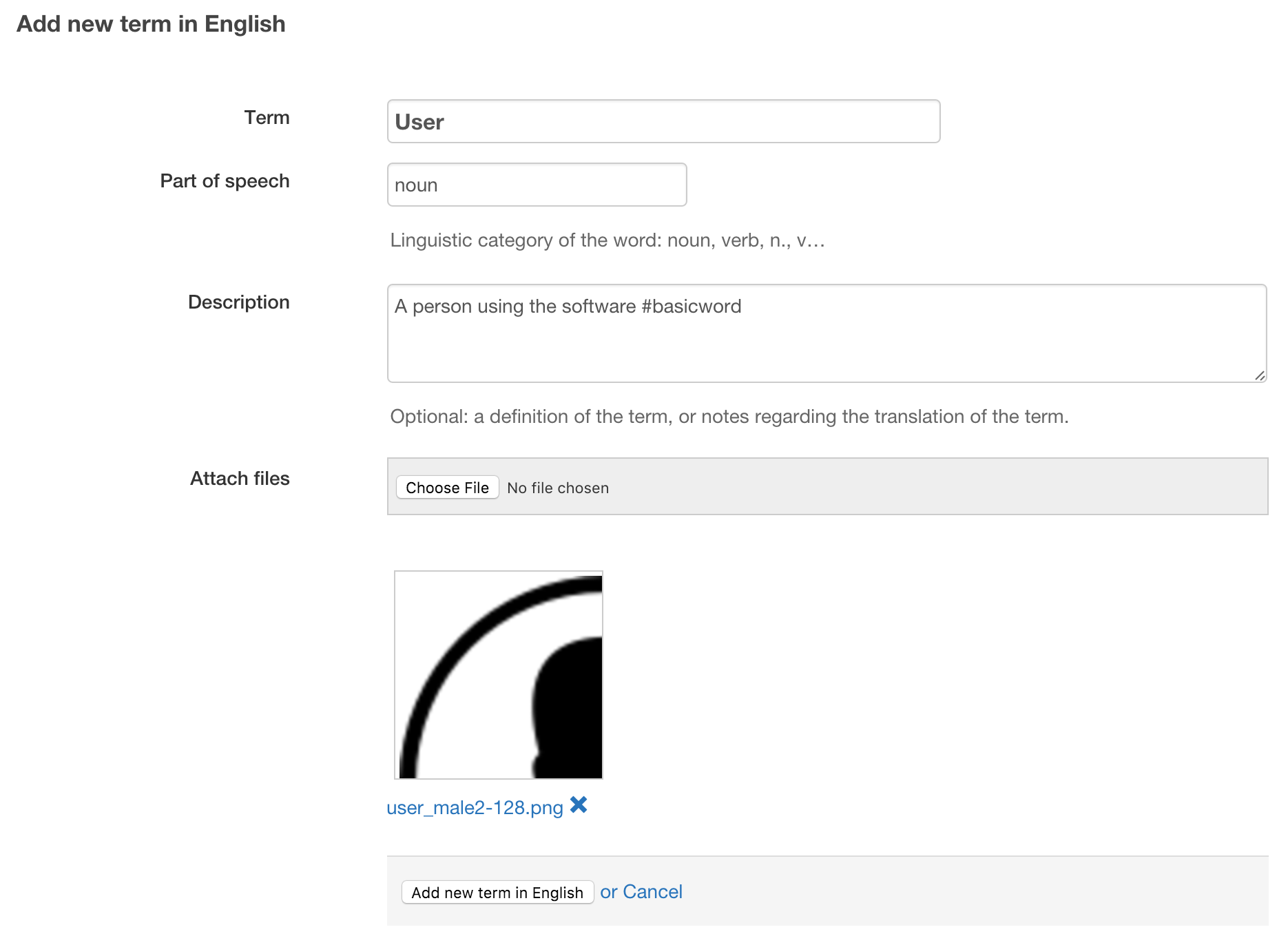
Task: Click the Term input field
Action: [663, 122]
